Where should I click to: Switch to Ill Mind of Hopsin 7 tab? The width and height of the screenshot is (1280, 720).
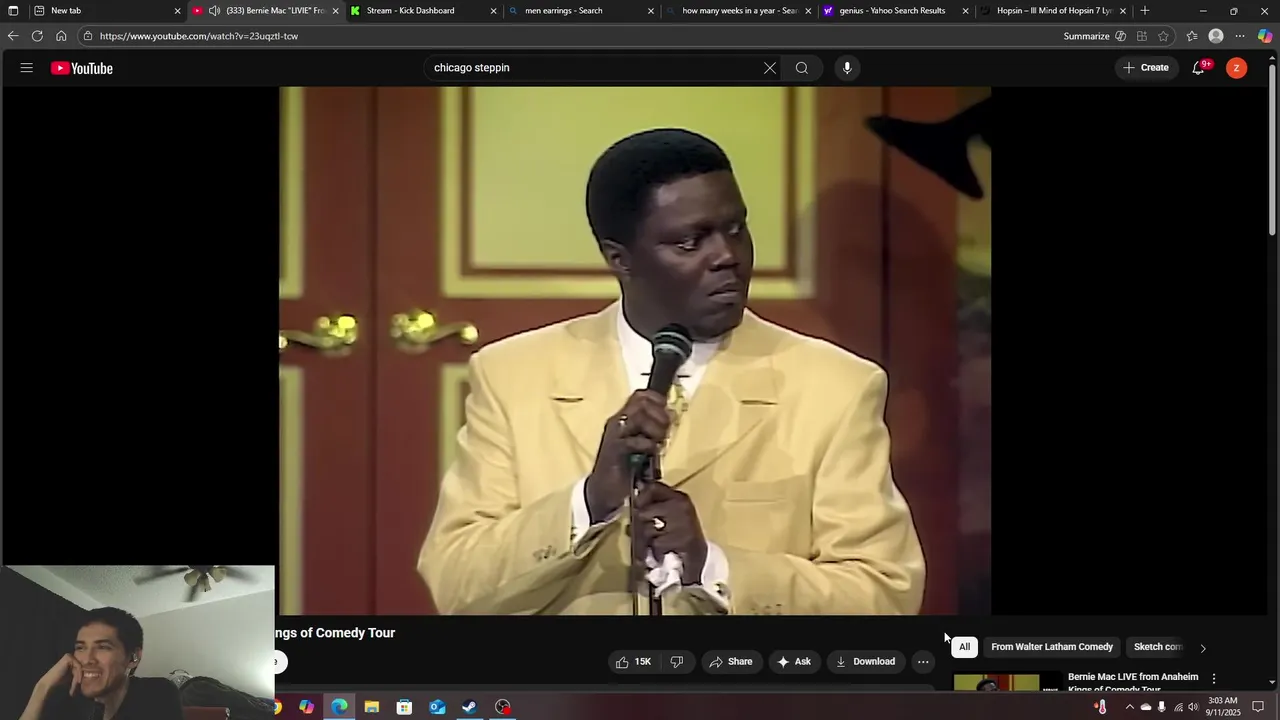click(x=1053, y=11)
